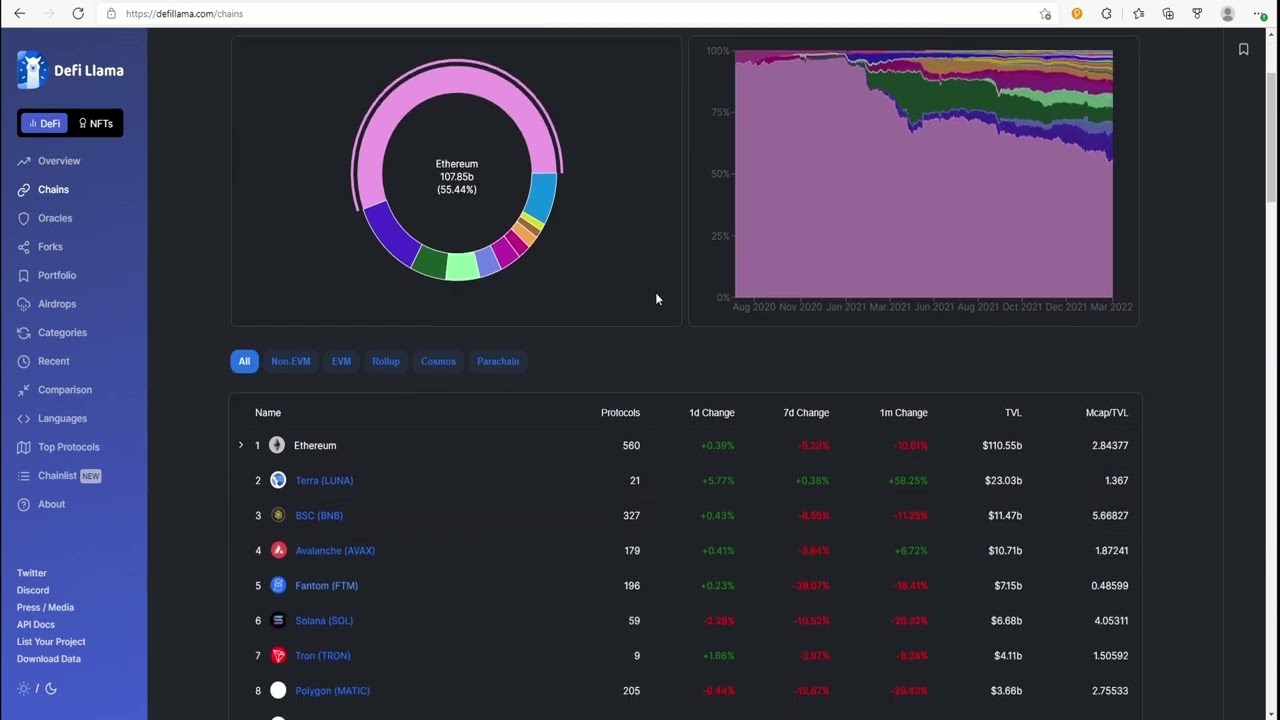Open the Discord link in sidebar

coord(33,590)
